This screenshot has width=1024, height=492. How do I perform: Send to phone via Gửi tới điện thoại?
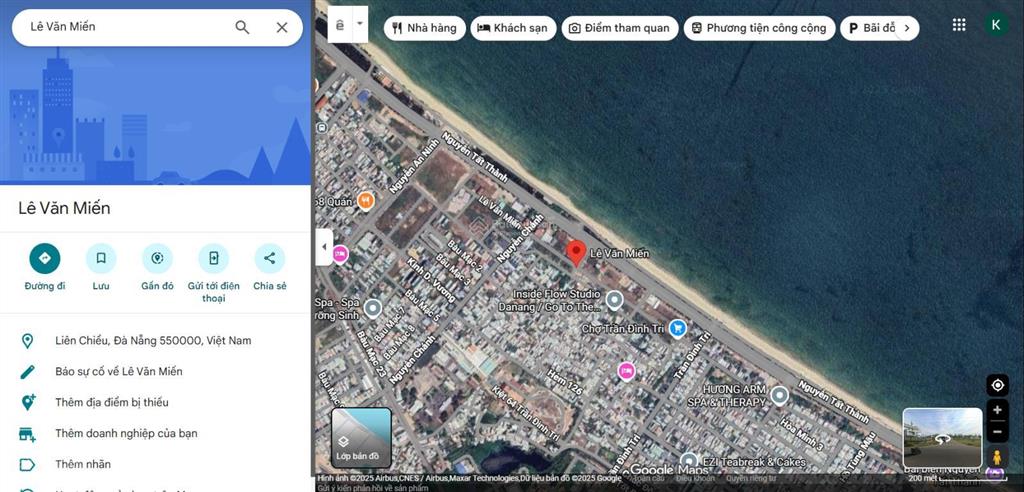[213, 259]
